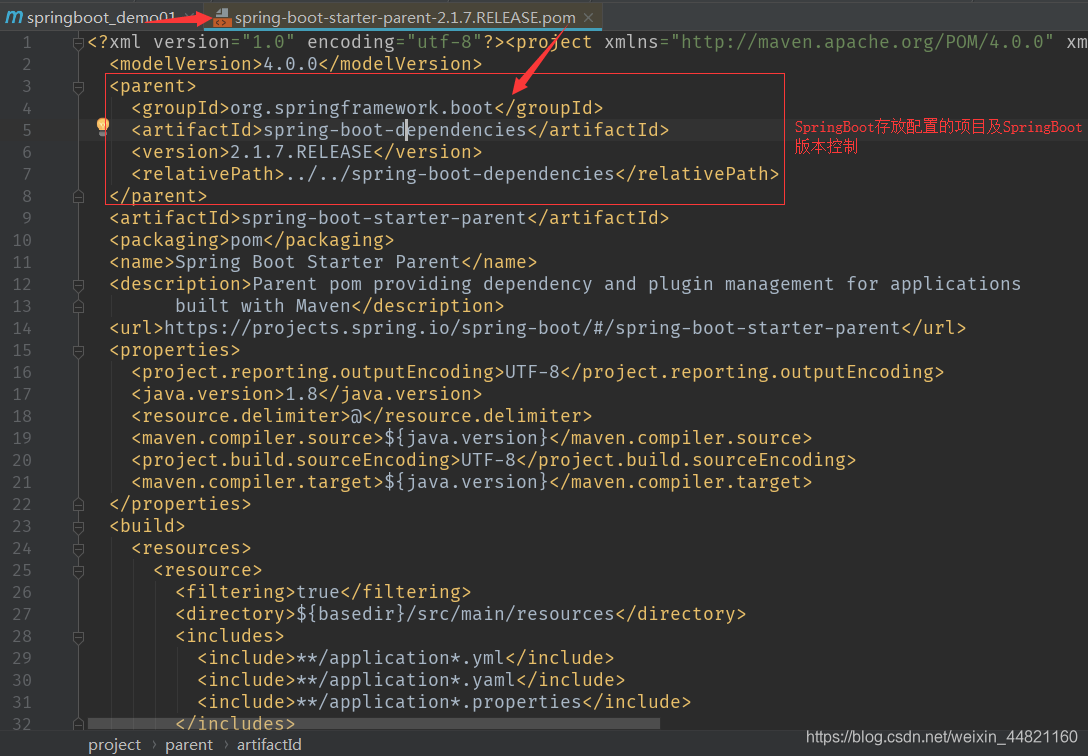Click the 'built with Maven' description line
The image size is (1088, 756).
click(339, 306)
